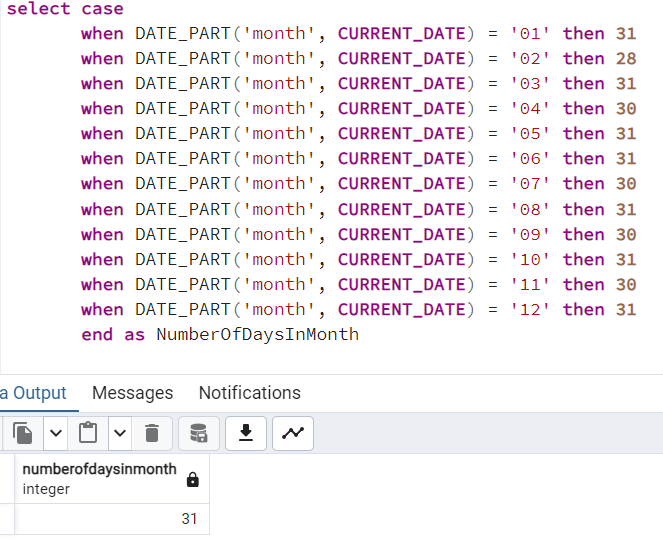663x542 pixels.
Task: Click the Download results icon
Action: (x=246, y=433)
